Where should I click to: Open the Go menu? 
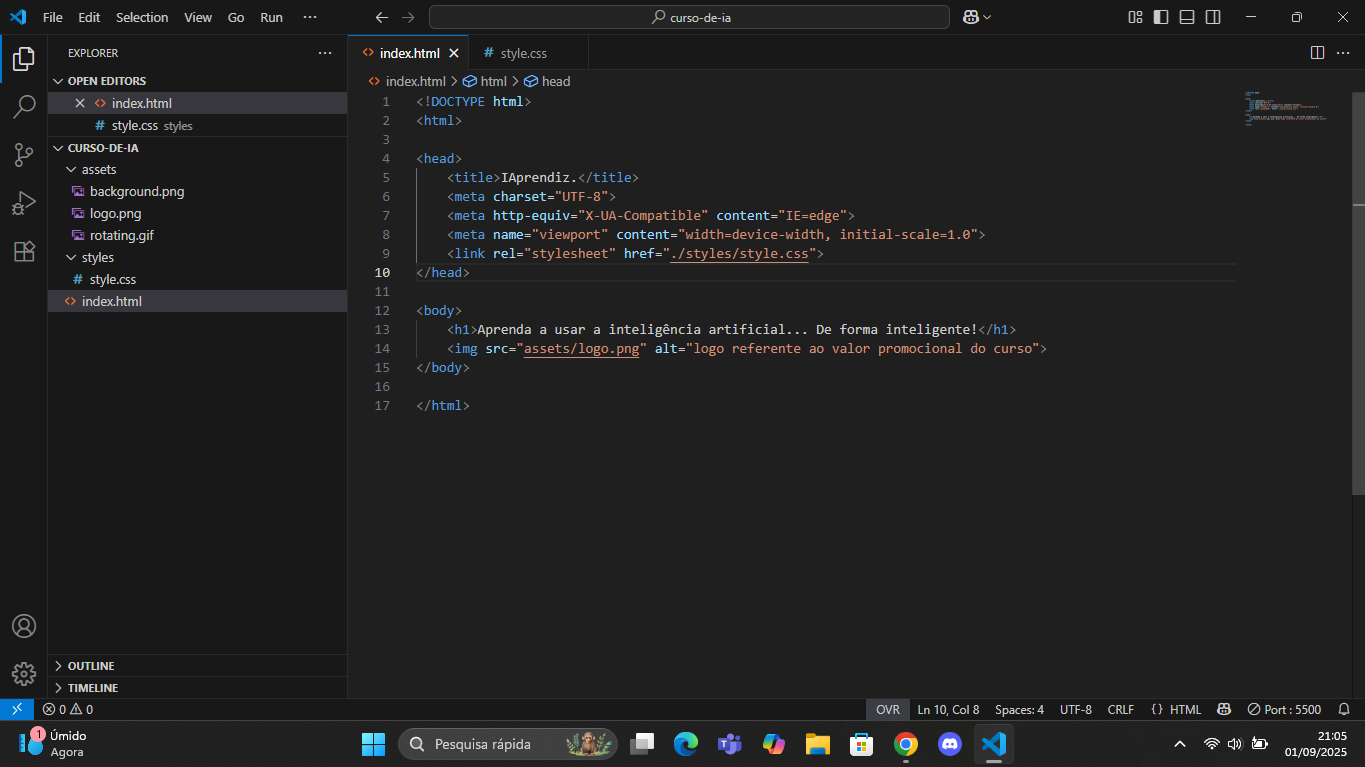click(236, 17)
